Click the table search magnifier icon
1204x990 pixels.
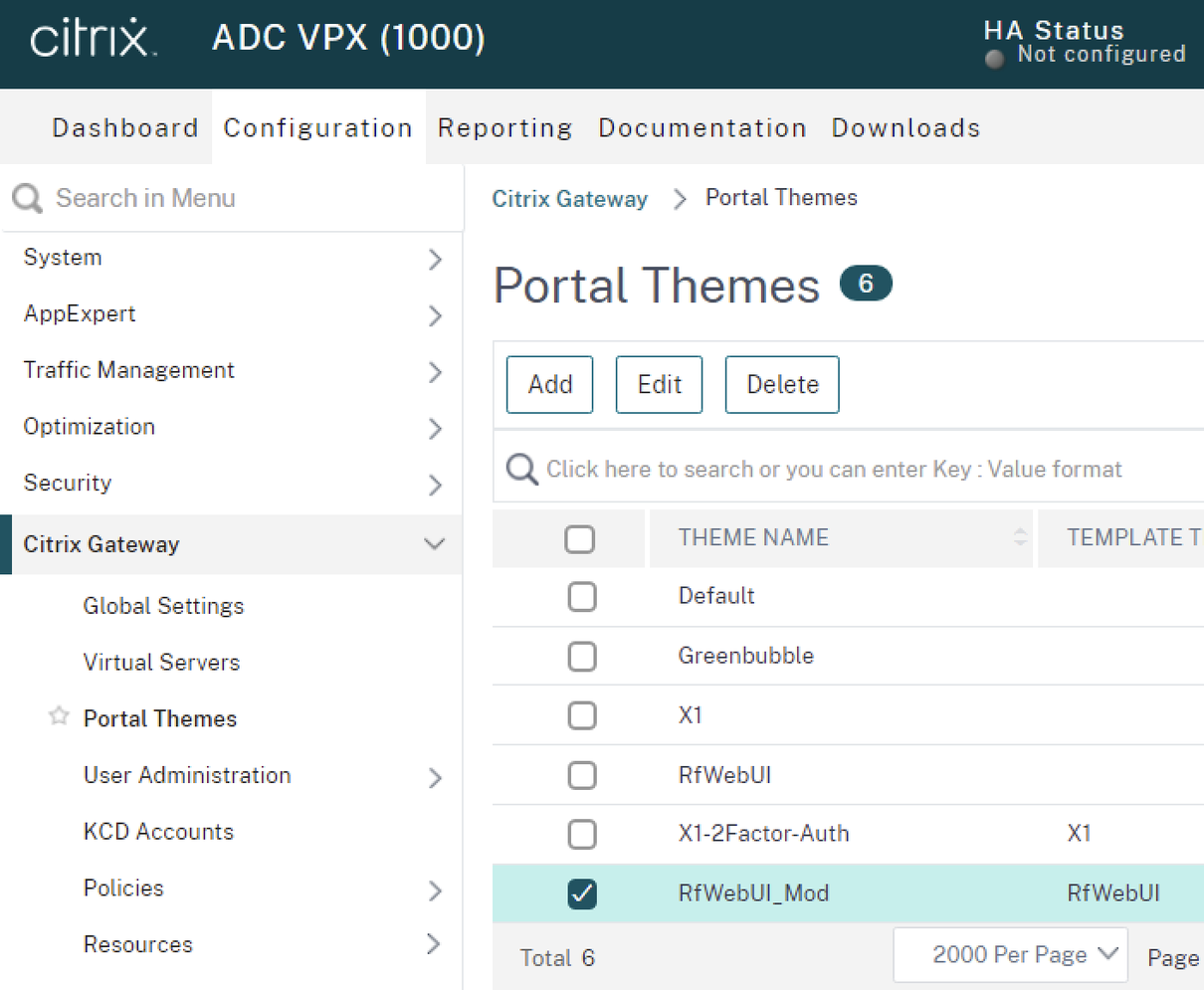click(x=521, y=469)
